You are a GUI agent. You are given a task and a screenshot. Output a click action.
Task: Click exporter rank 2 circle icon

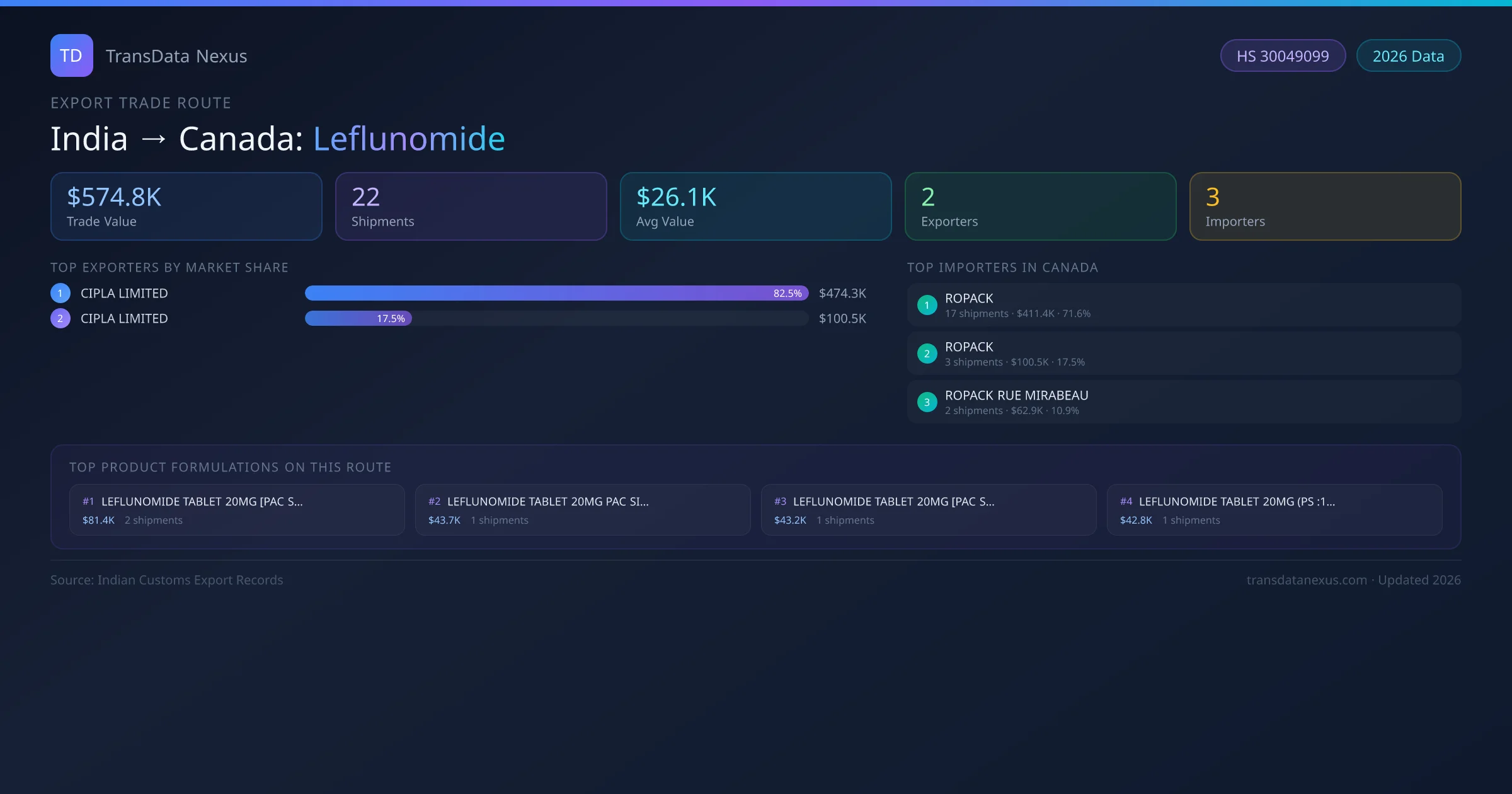pos(60,318)
